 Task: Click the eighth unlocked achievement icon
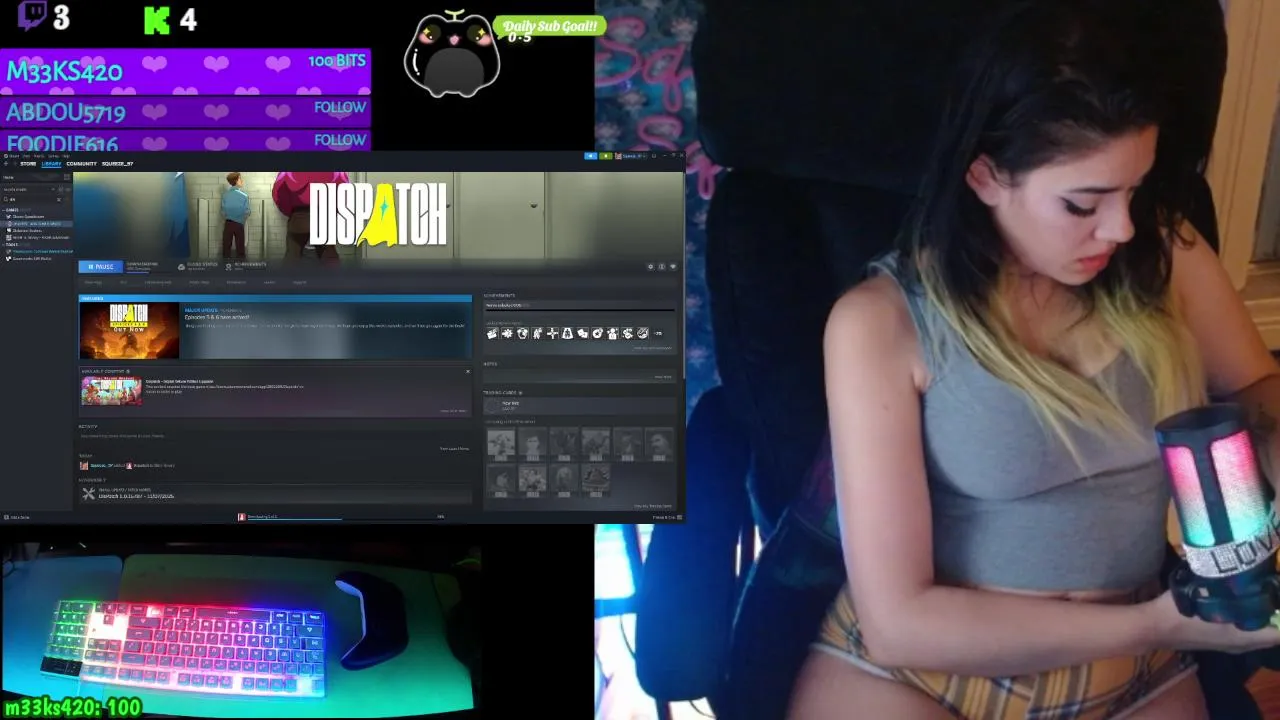pos(597,333)
